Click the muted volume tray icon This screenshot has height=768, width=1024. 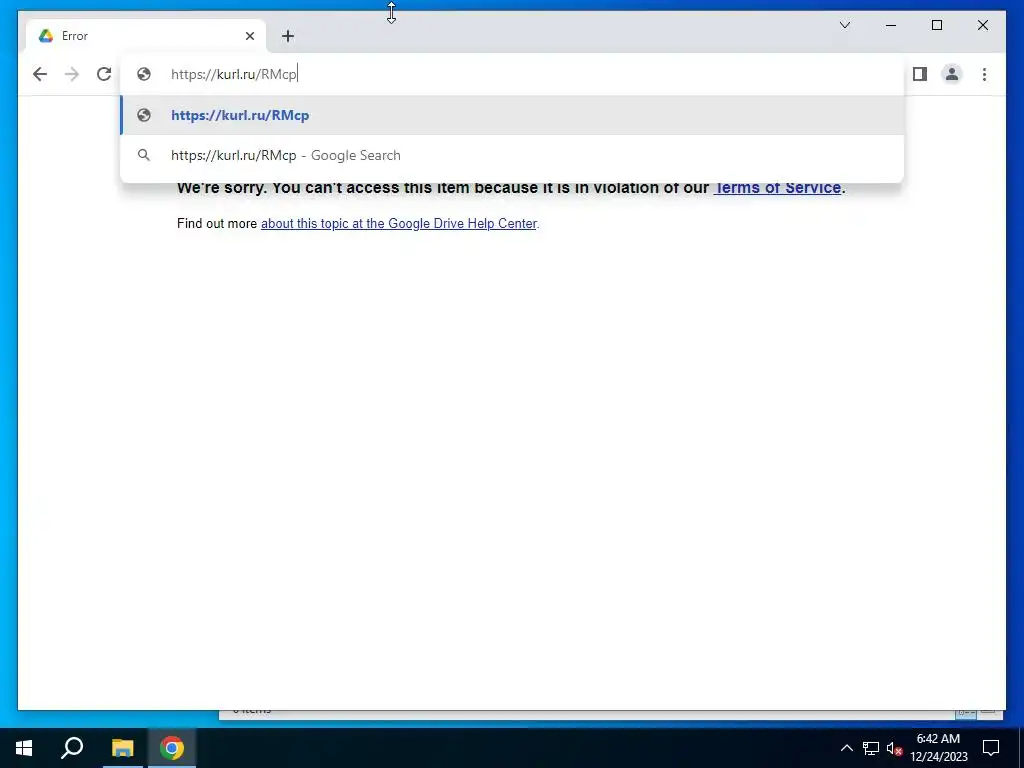pyautogui.click(x=894, y=748)
